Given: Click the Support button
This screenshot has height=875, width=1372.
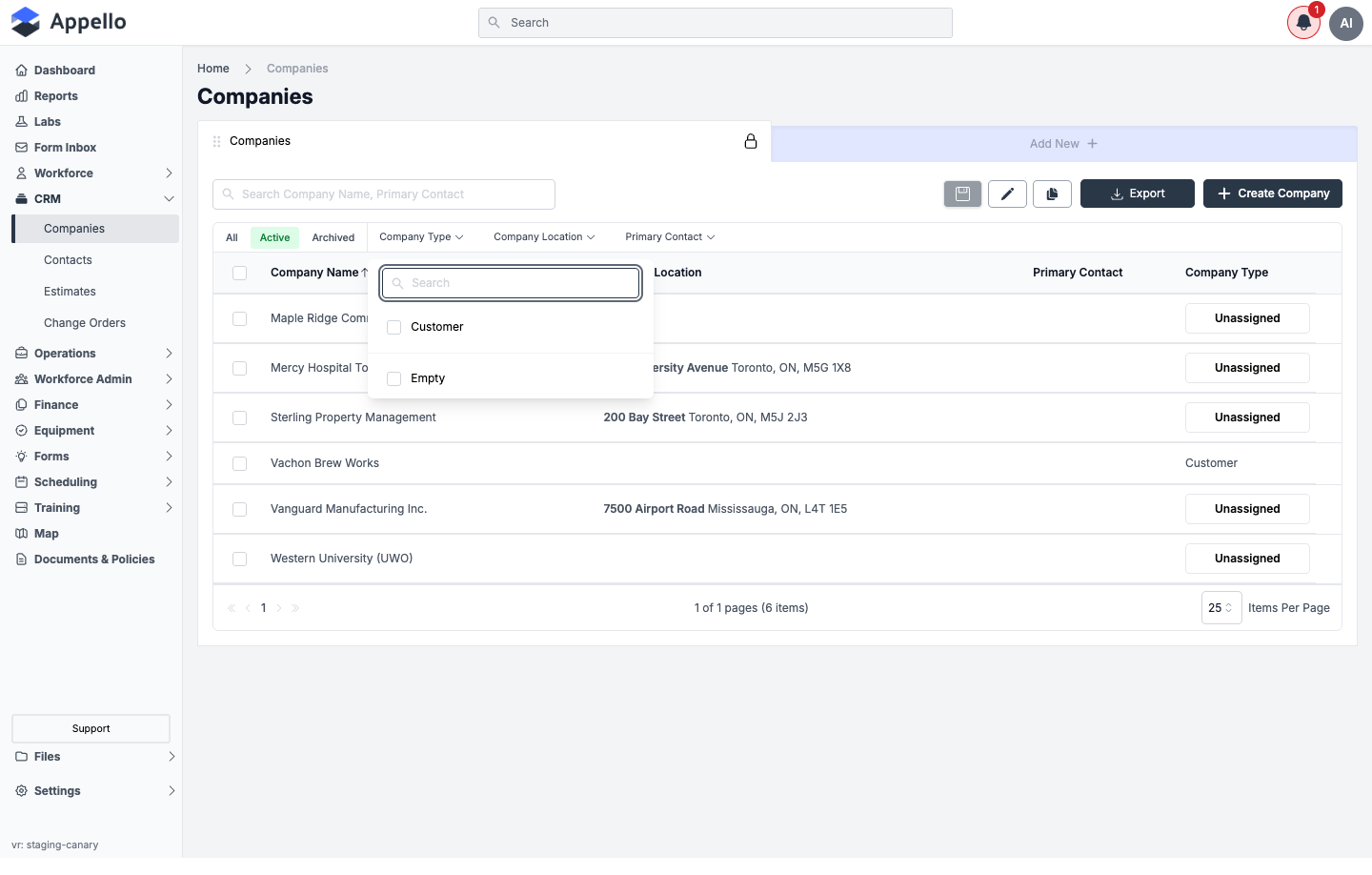Looking at the screenshot, I should (x=91, y=729).
